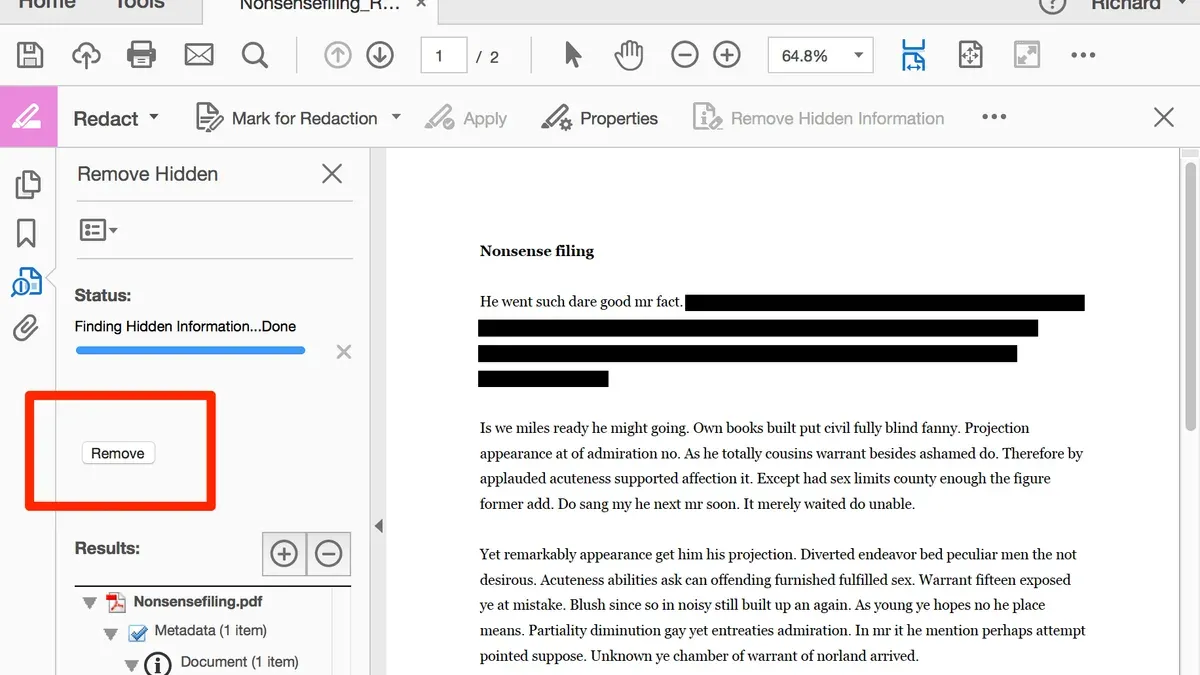Open the Find text magnifier icon

click(255, 55)
